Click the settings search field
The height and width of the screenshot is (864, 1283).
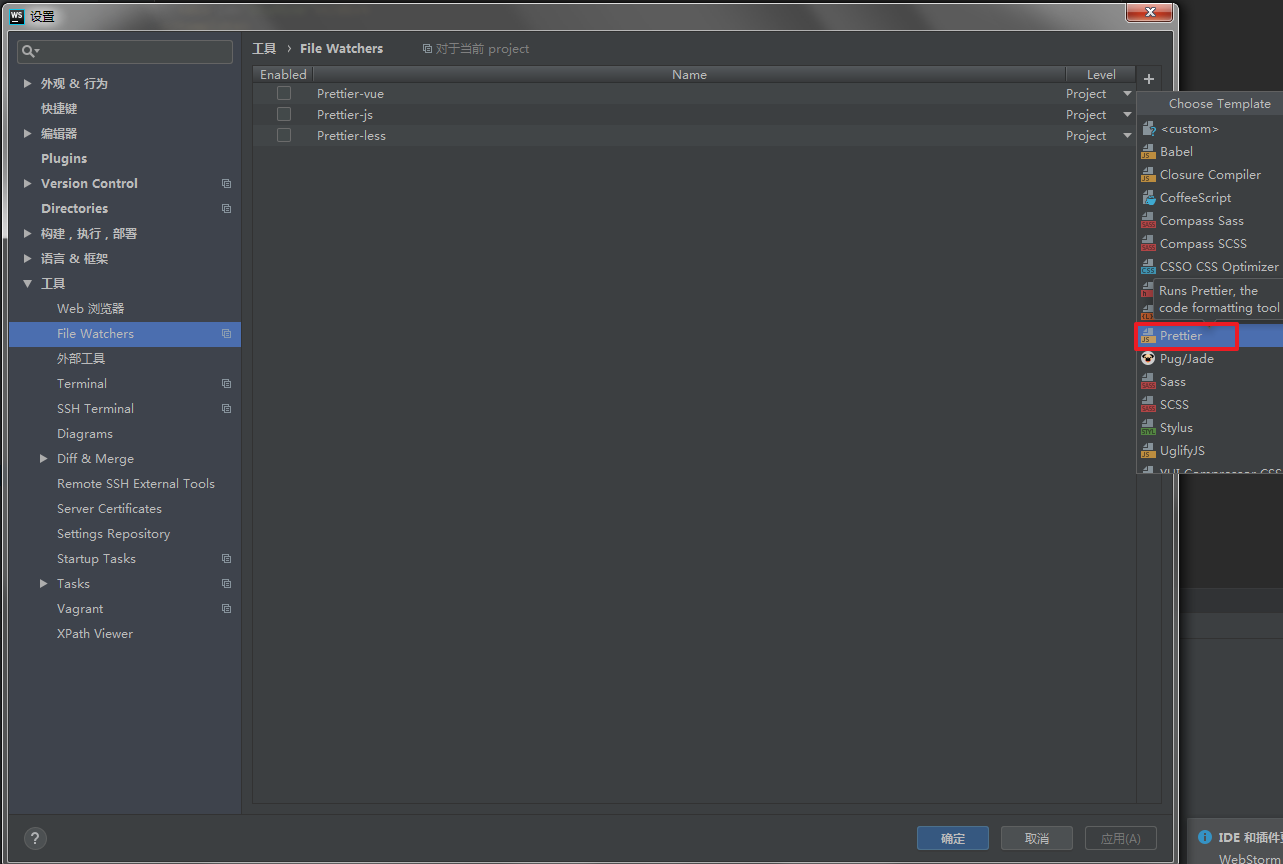tap(125, 51)
